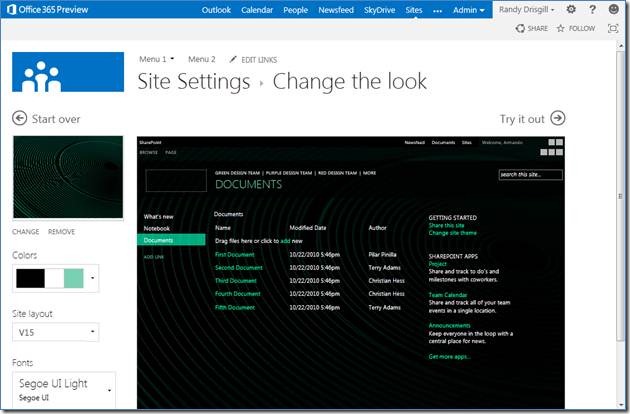Click the Office 365 Preview logo

[x=48, y=9]
